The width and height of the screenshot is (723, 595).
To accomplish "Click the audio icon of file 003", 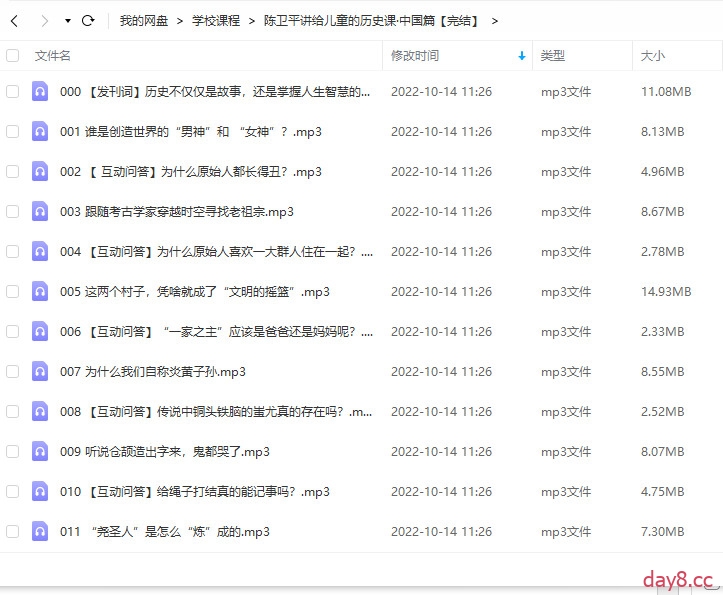I will coord(40,211).
